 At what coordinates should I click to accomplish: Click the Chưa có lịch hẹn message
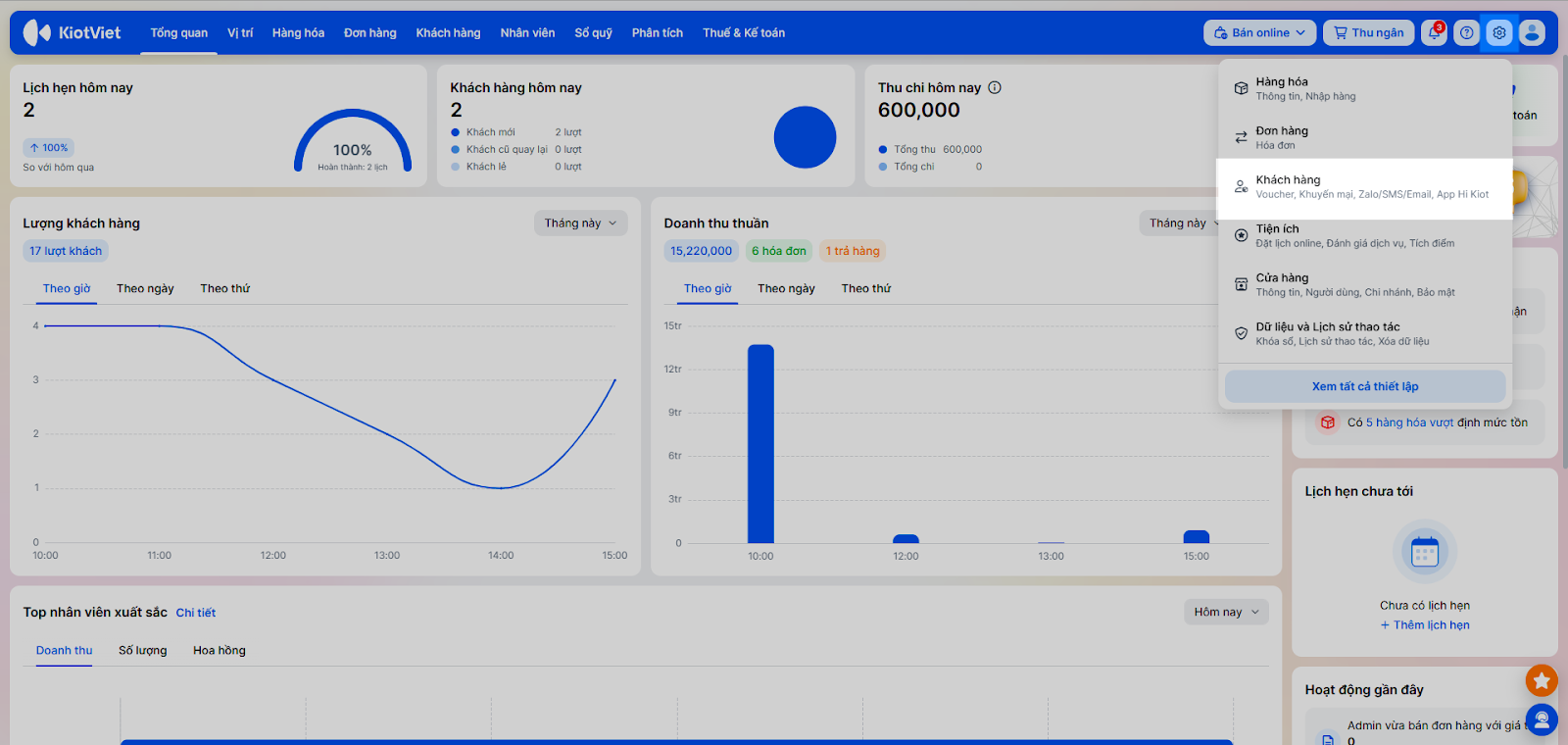(1425, 606)
